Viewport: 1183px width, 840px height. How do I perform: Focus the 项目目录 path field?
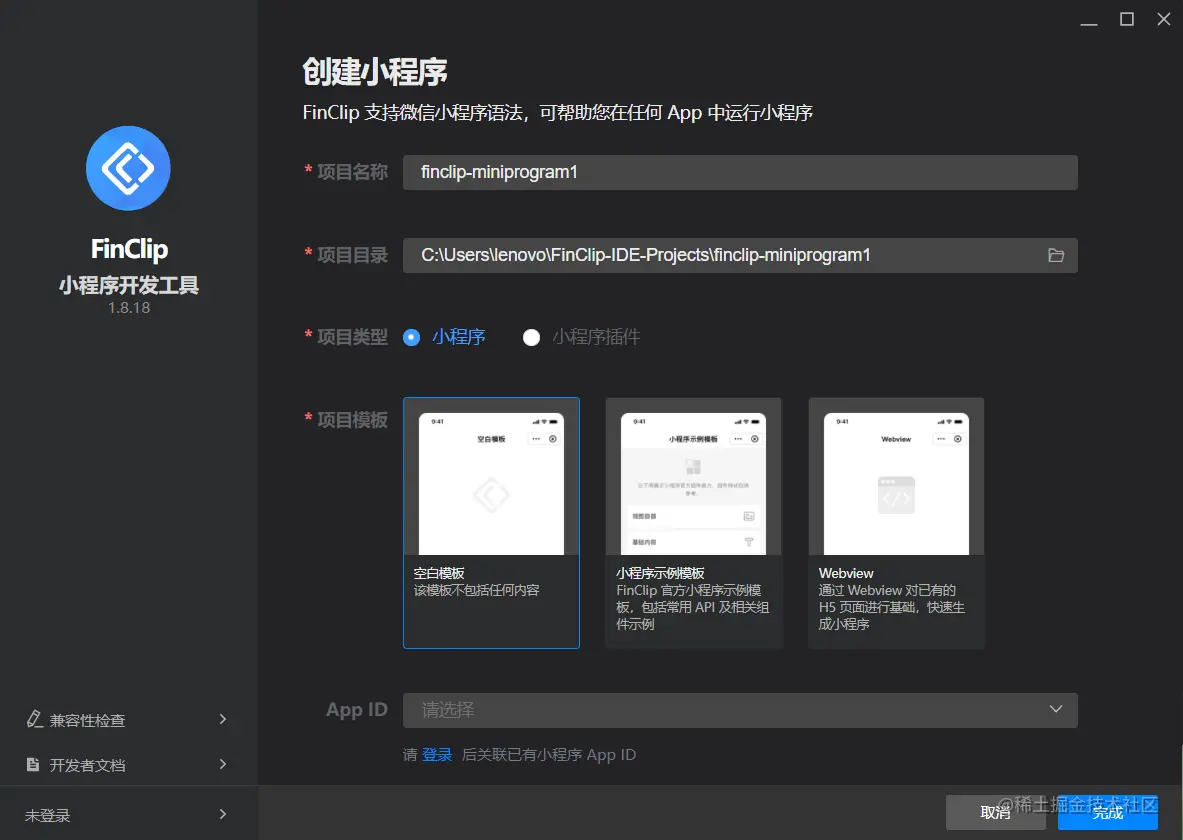pyautogui.click(x=740, y=256)
